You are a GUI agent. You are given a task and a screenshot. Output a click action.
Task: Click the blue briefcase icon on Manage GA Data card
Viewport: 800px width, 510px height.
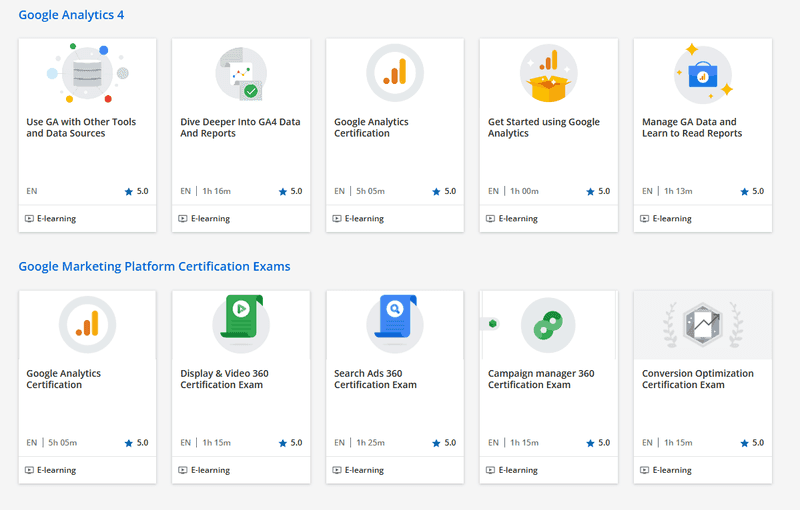point(703,74)
